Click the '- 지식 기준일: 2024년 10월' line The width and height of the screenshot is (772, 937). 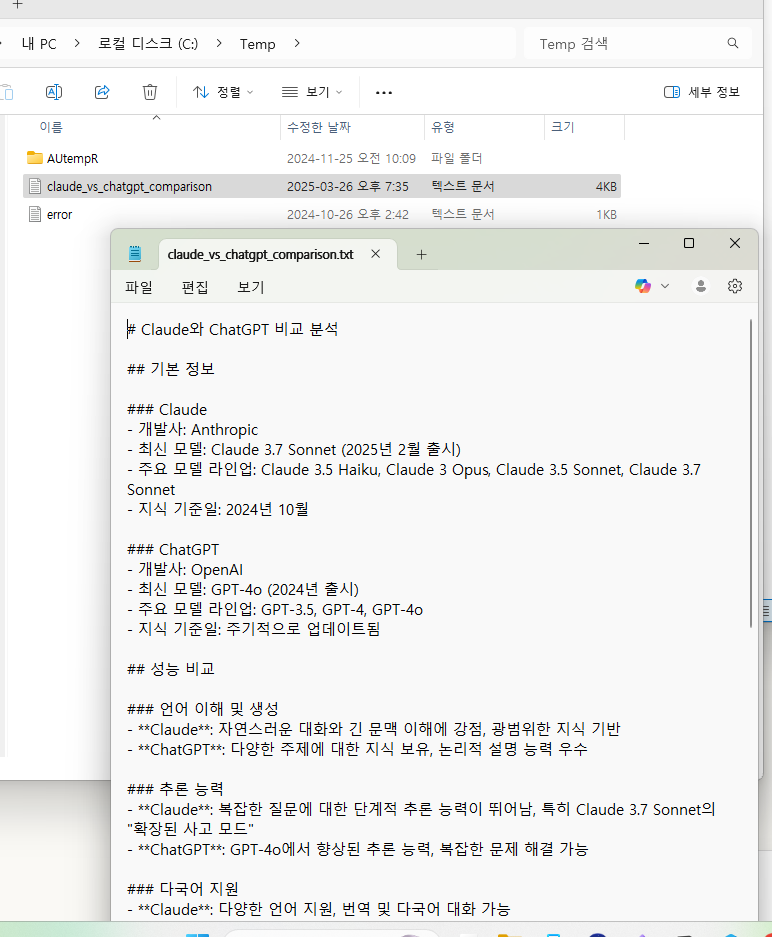pos(218,510)
